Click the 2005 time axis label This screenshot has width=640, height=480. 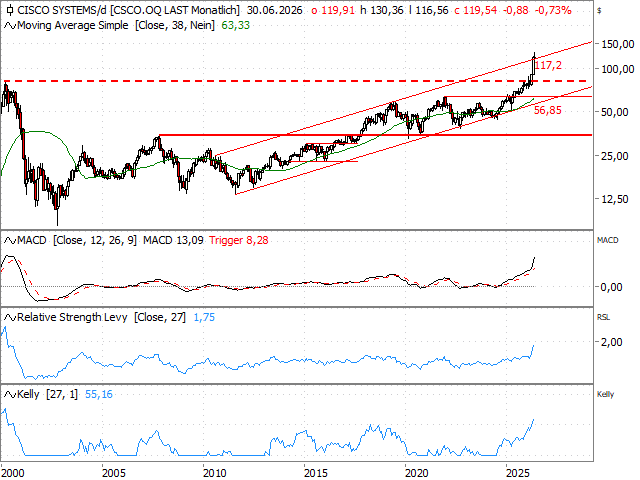113,473
